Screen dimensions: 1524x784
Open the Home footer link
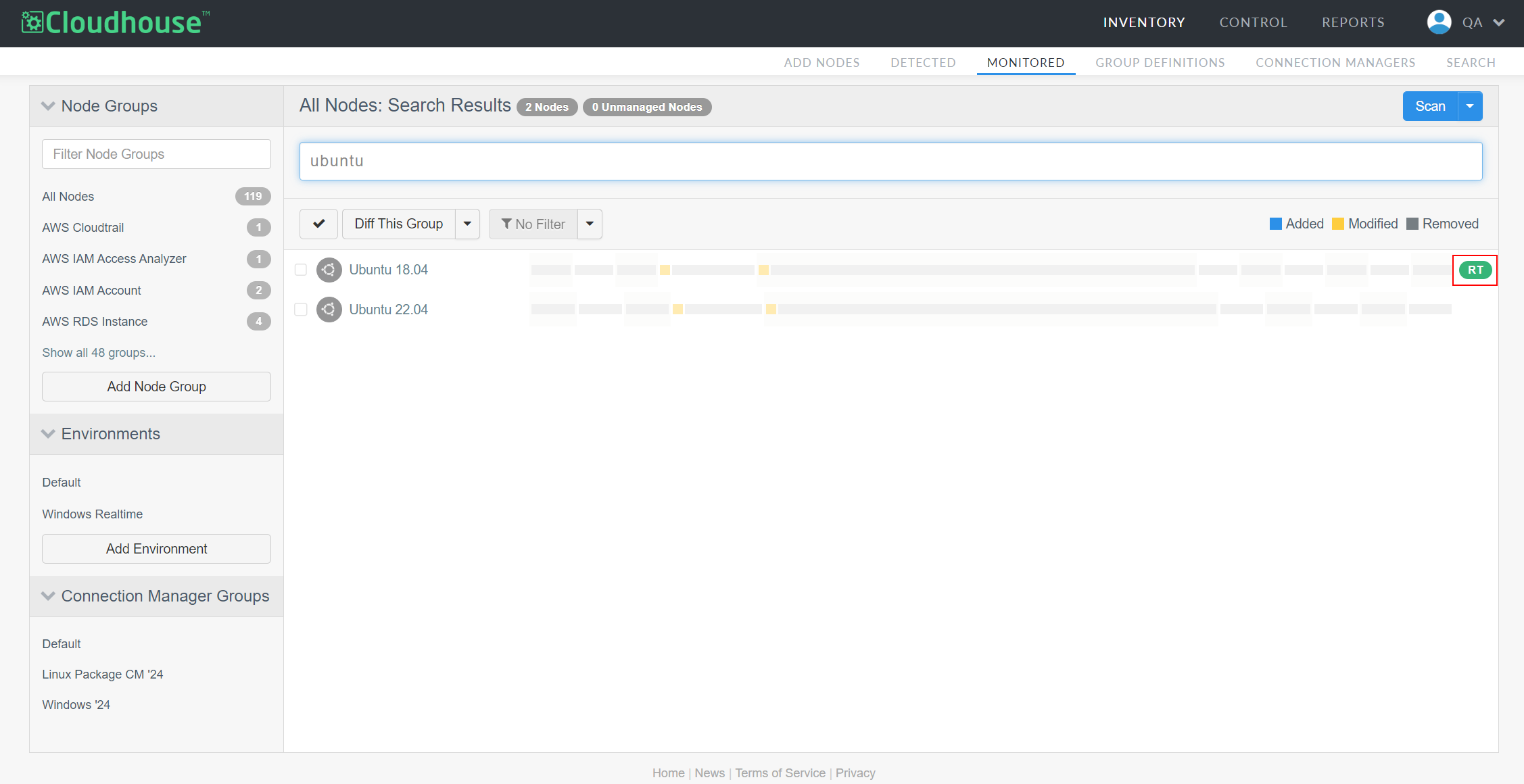[668, 773]
